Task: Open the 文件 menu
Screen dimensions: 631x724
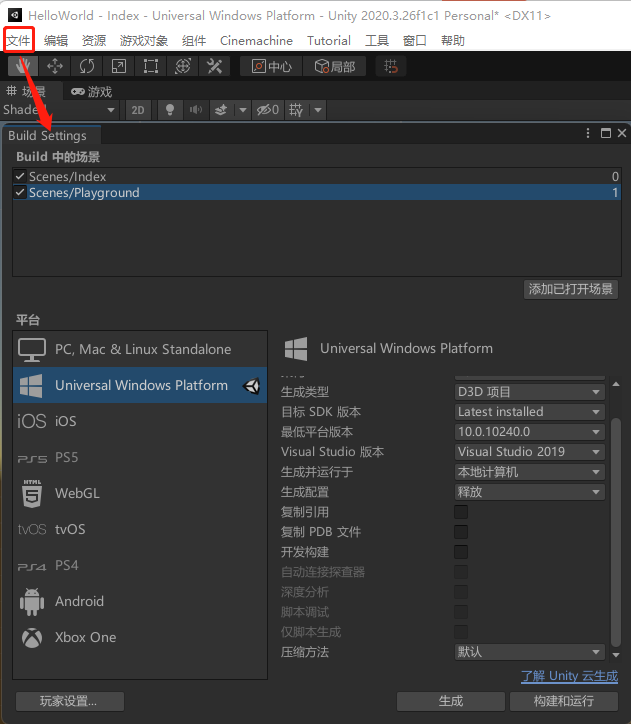Action: click(x=18, y=41)
